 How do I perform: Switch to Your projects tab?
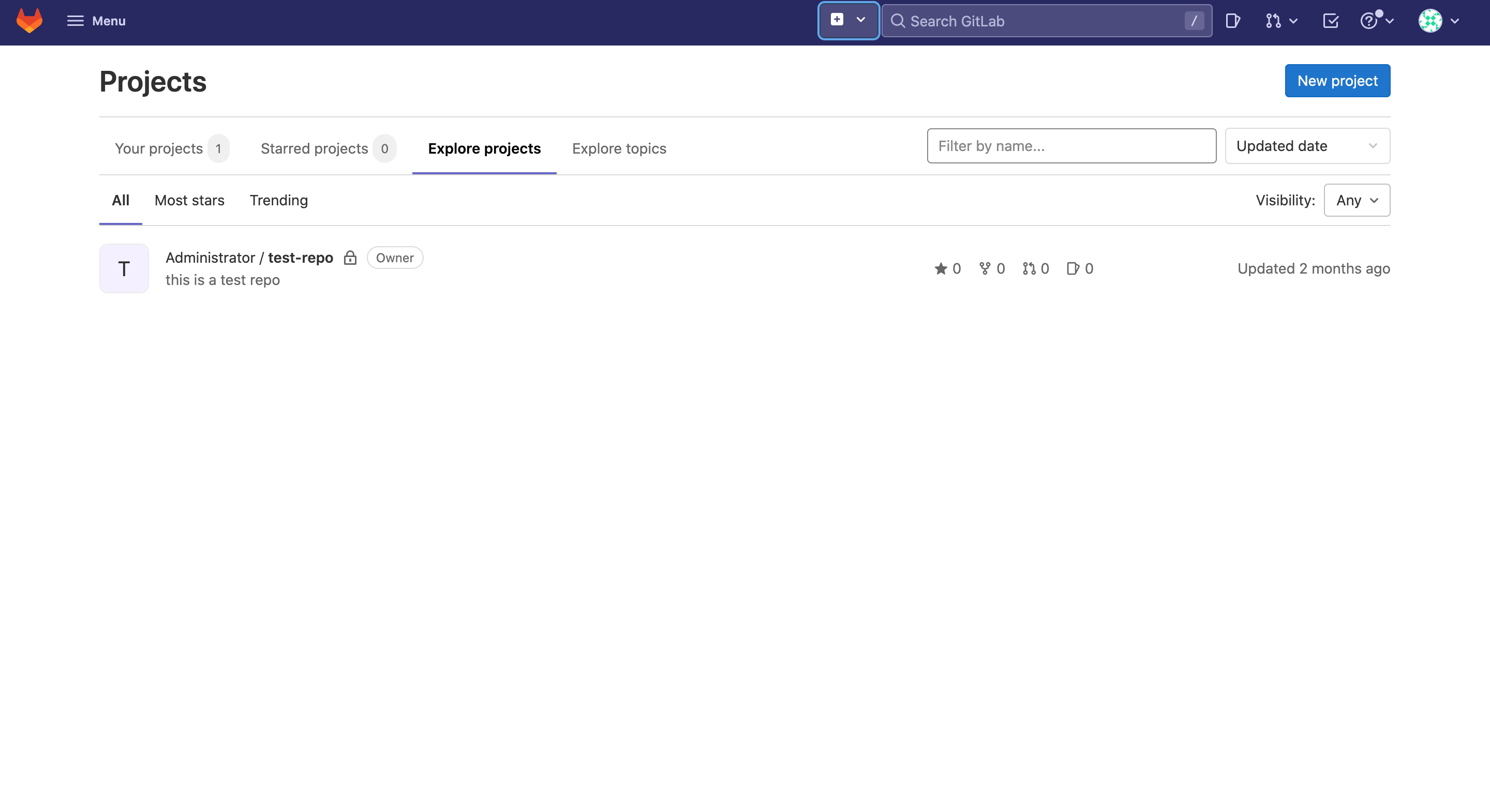pyautogui.click(x=172, y=148)
